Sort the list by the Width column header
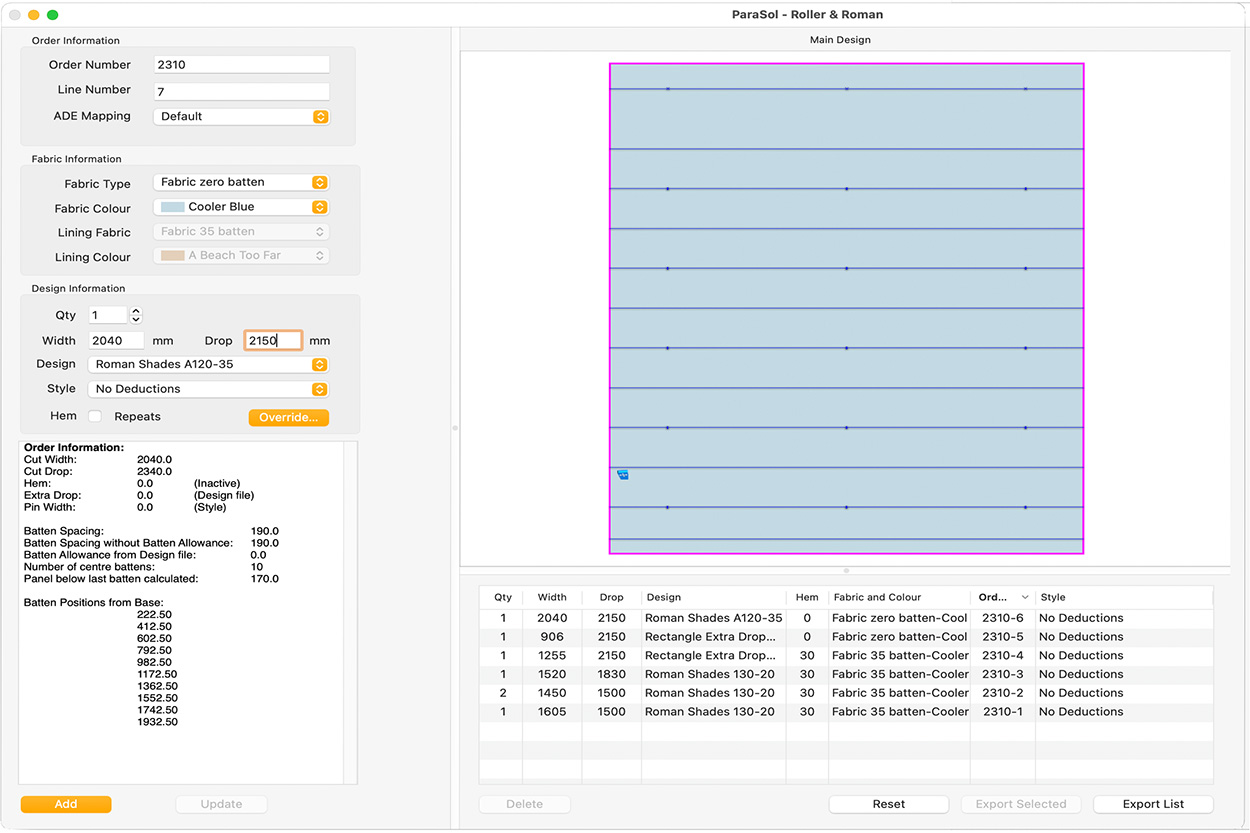Viewport: 1250px width, 833px height. pyautogui.click(x=551, y=598)
